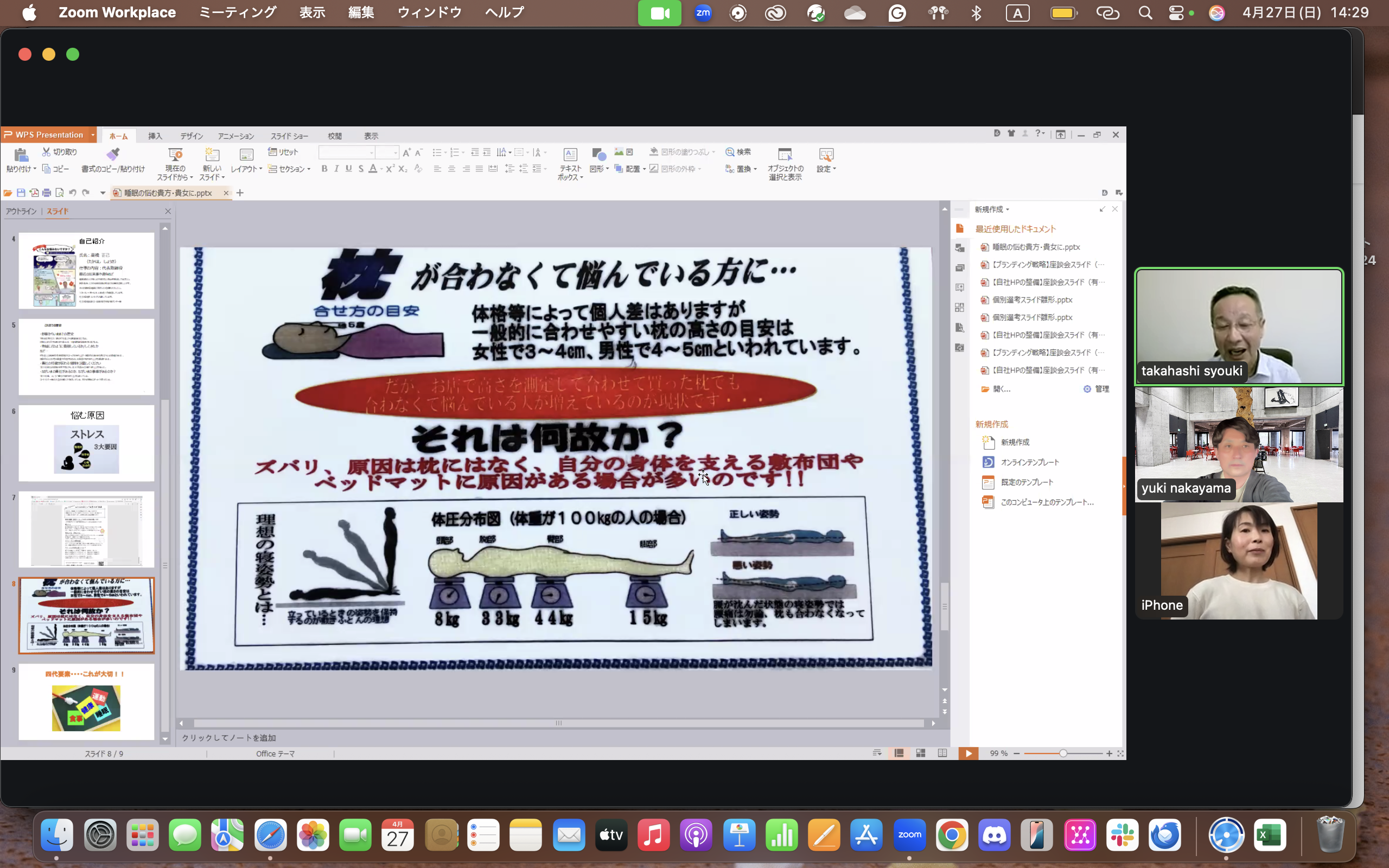Click the Save icon in quick toolbar
The height and width of the screenshot is (868, 1389).
(x=21, y=193)
